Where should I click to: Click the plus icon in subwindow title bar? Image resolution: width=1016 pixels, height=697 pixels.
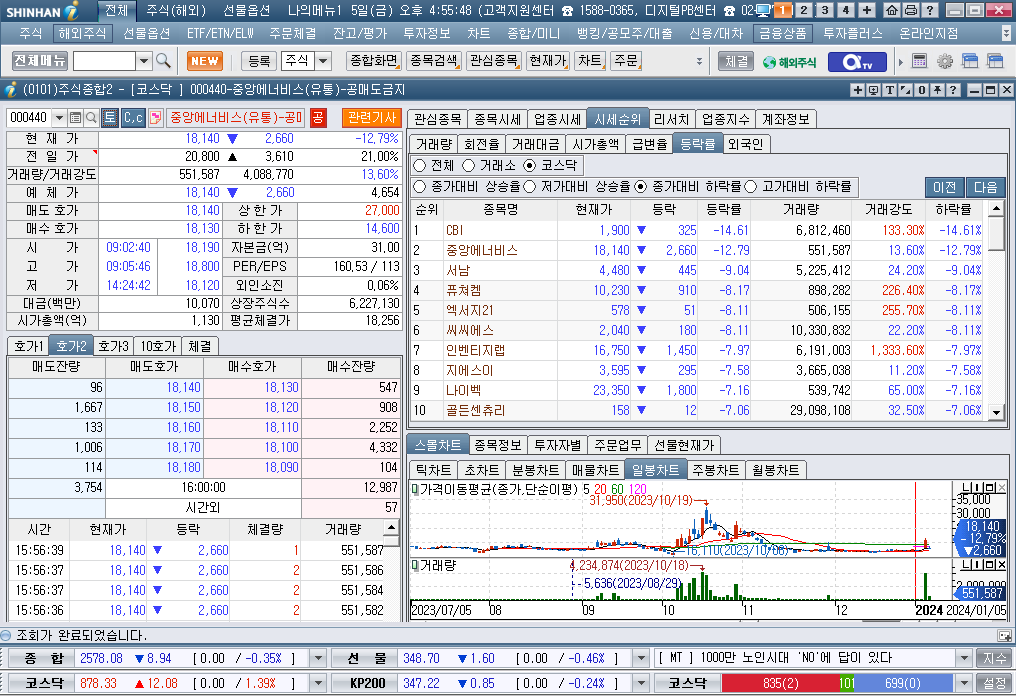click(x=857, y=90)
